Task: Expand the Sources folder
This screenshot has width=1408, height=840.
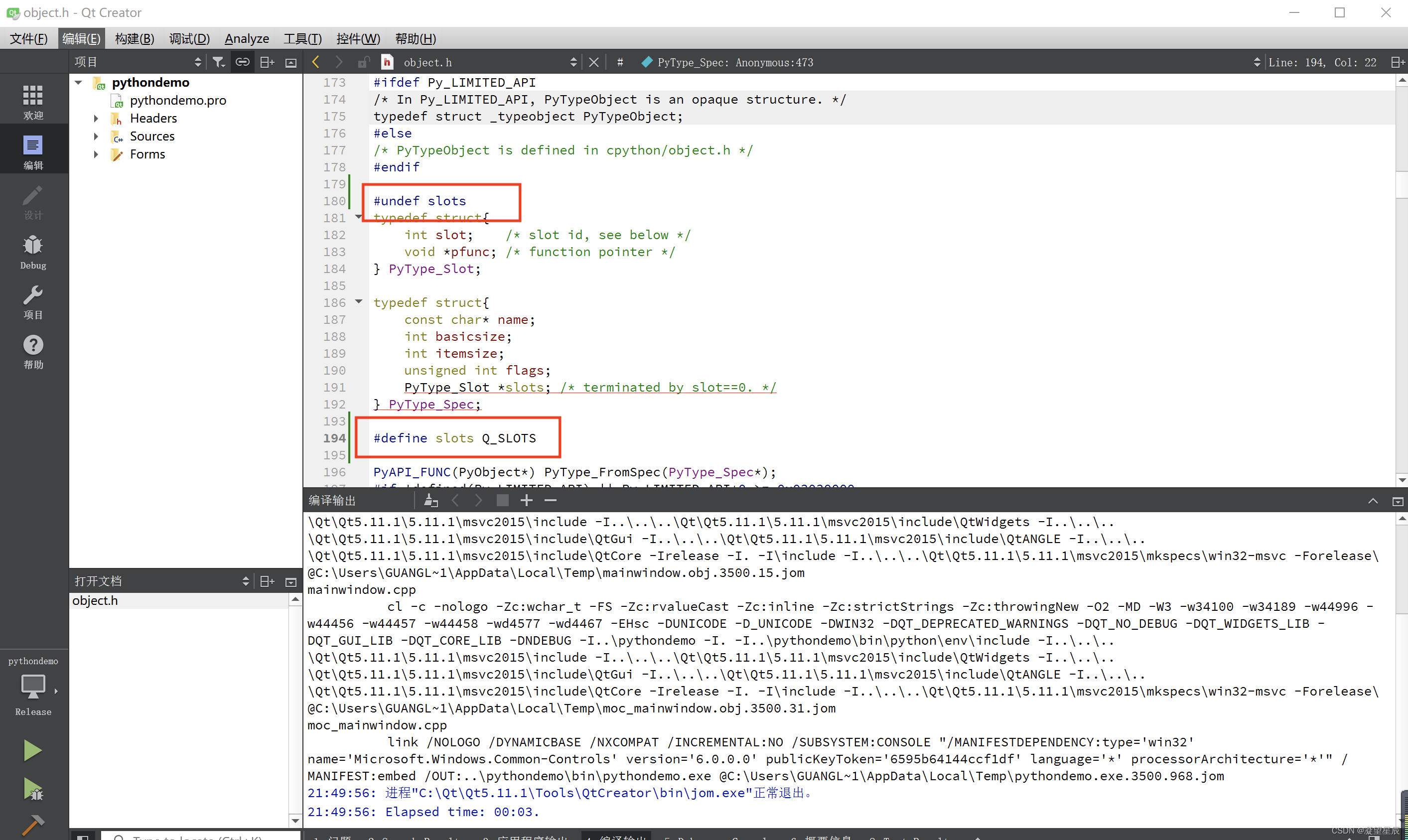Action: [x=96, y=137]
